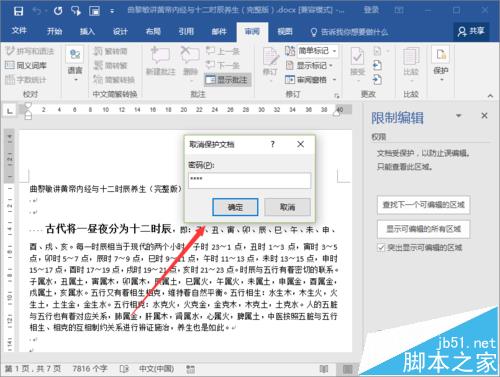Viewport: 500px width, 377px height.
Task: Click the Save icon in quick access toolbar
Action: [x=18, y=11]
